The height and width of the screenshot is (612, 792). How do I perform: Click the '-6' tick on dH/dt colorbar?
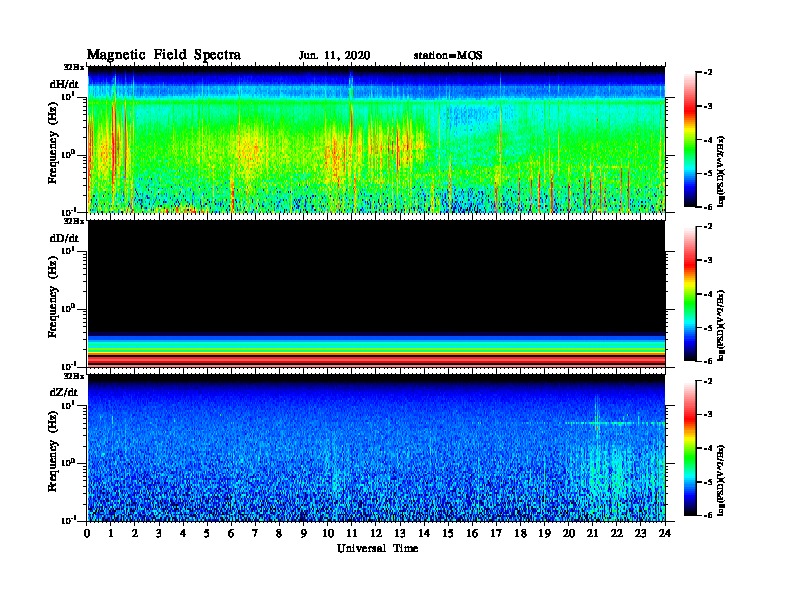pyautogui.click(x=708, y=207)
